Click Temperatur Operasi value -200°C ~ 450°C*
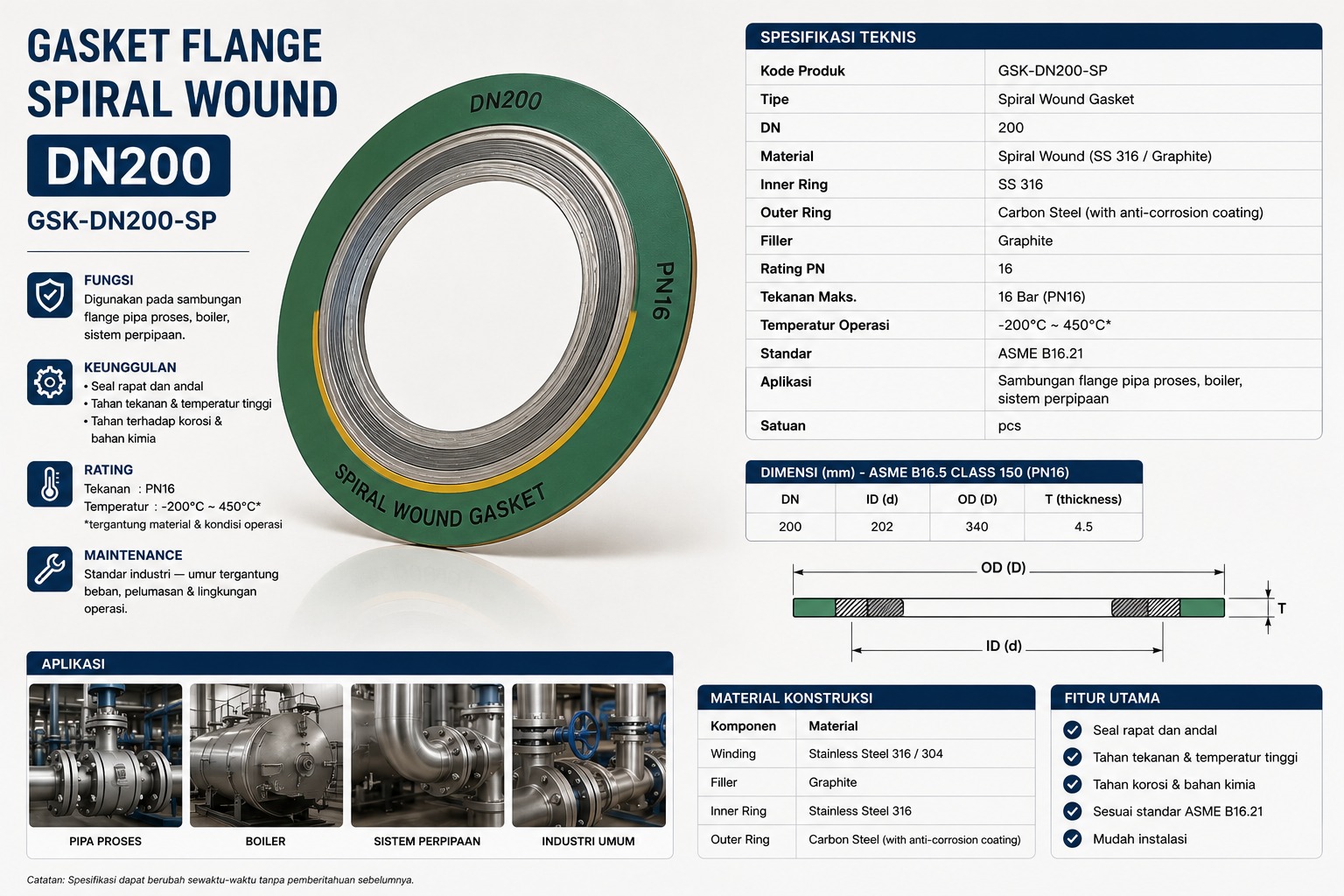Image resolution: width=1344 pixels, height=896 pixels. pyautogui.click(x=1054, y=325)
